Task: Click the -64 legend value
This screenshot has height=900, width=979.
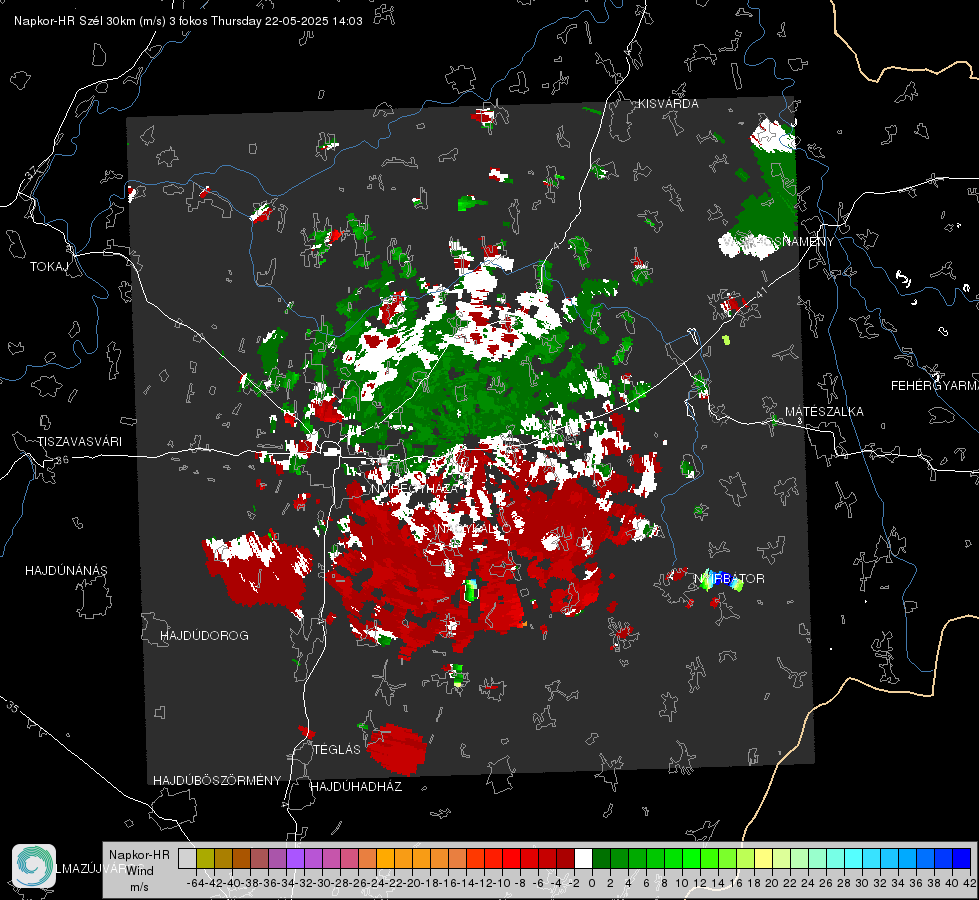Action: [x=195, y=883]
